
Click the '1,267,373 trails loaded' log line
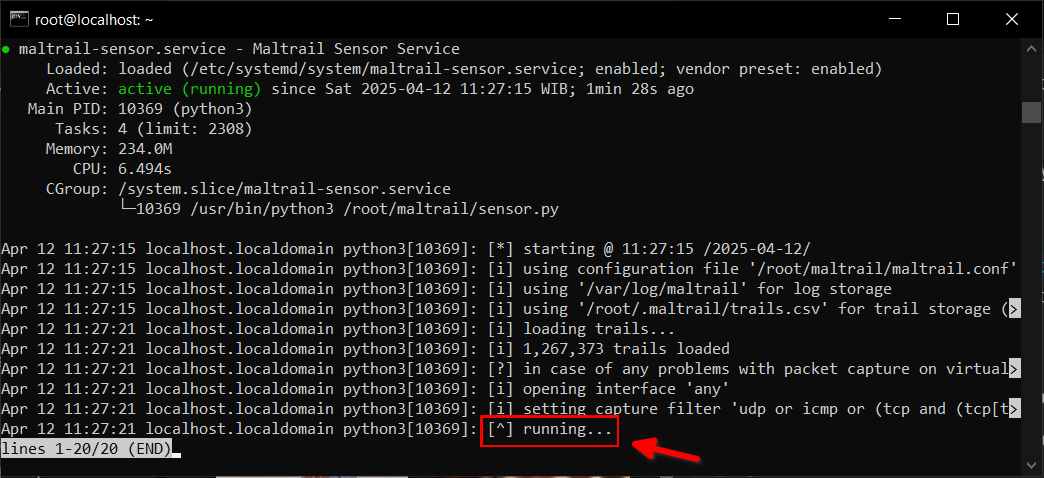pos(366,349)
